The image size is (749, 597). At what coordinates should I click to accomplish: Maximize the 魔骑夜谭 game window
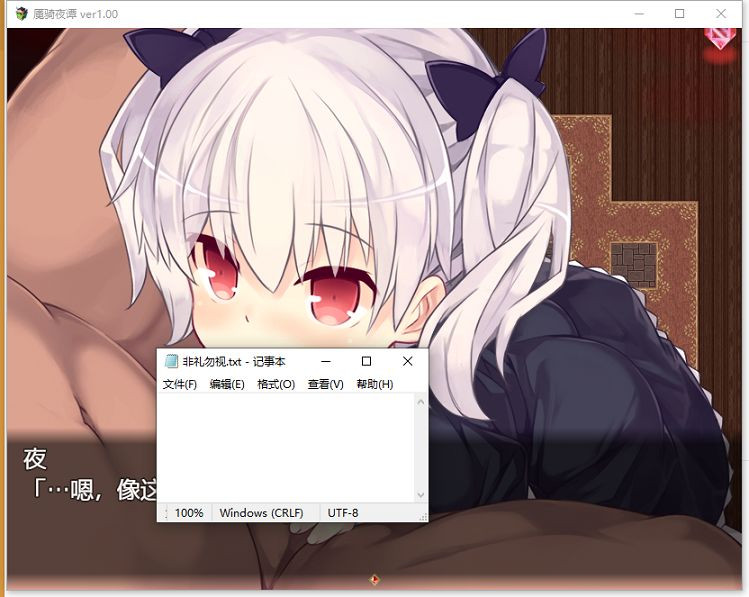point(680,14)
